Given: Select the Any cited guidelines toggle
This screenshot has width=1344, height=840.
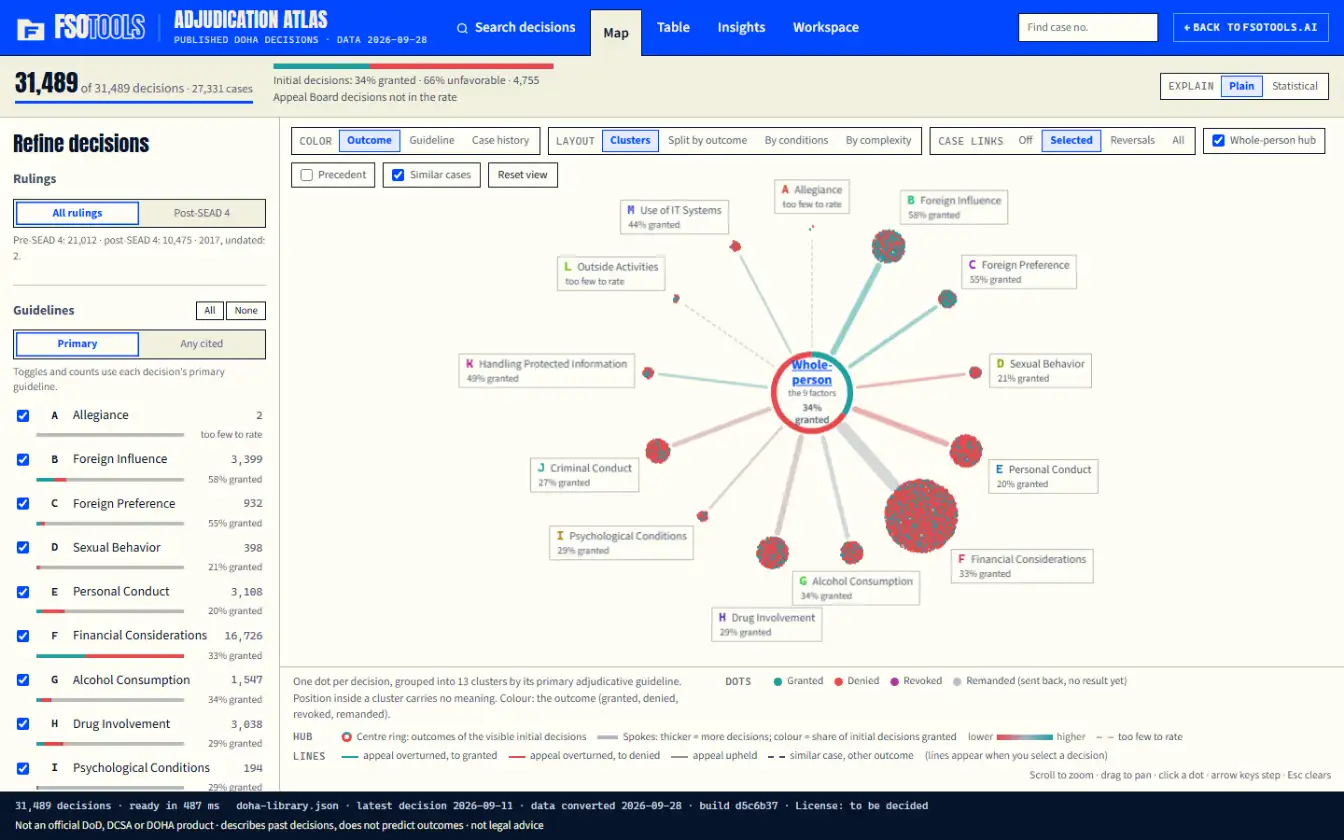Looking at the screenshot, I should point(202,344).
